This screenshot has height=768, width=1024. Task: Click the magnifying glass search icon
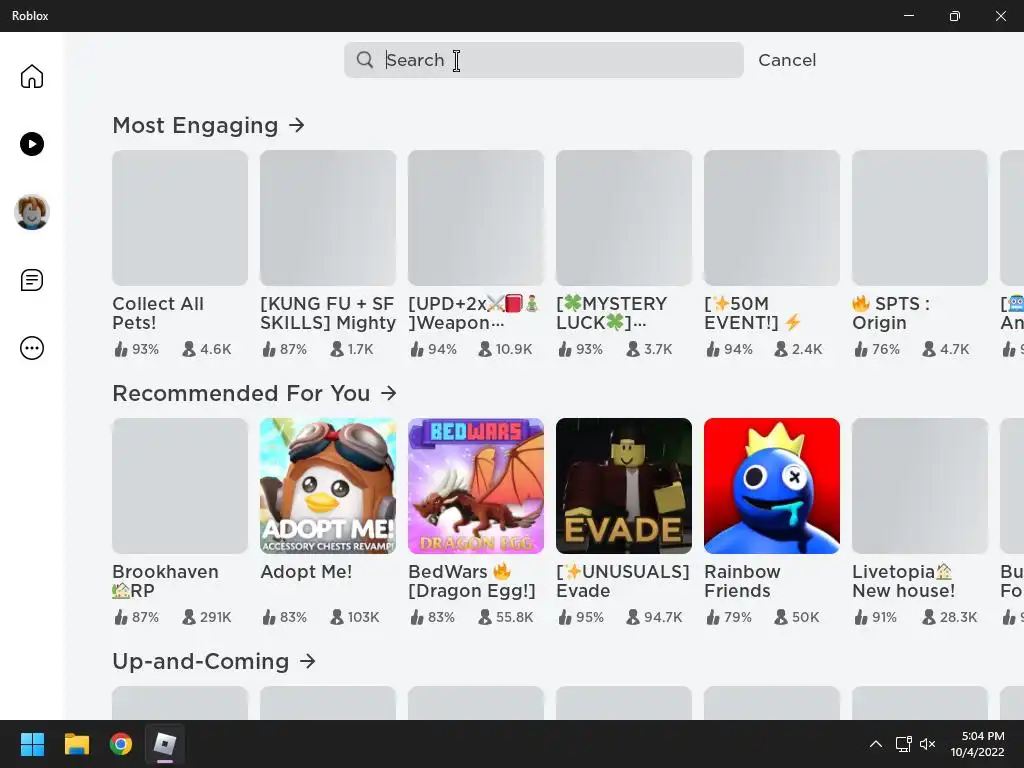tap(365, 60)
